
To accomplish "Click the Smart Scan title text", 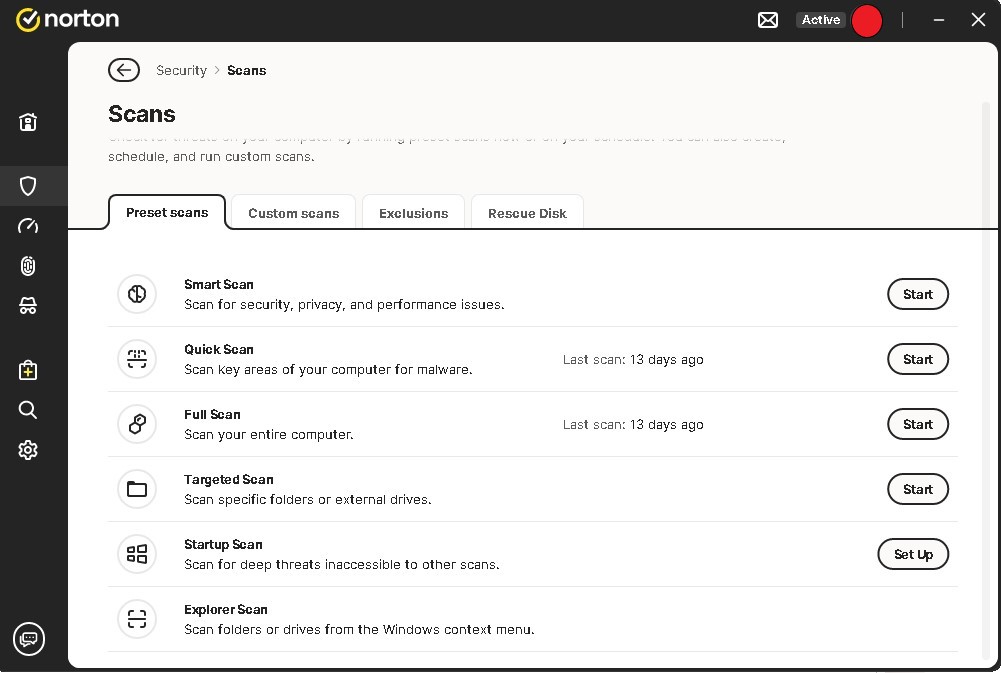I will [218, 284].
